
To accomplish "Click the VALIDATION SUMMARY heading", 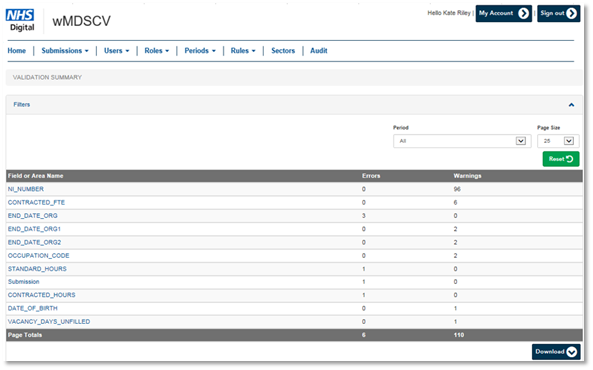I will click(47, 77).
